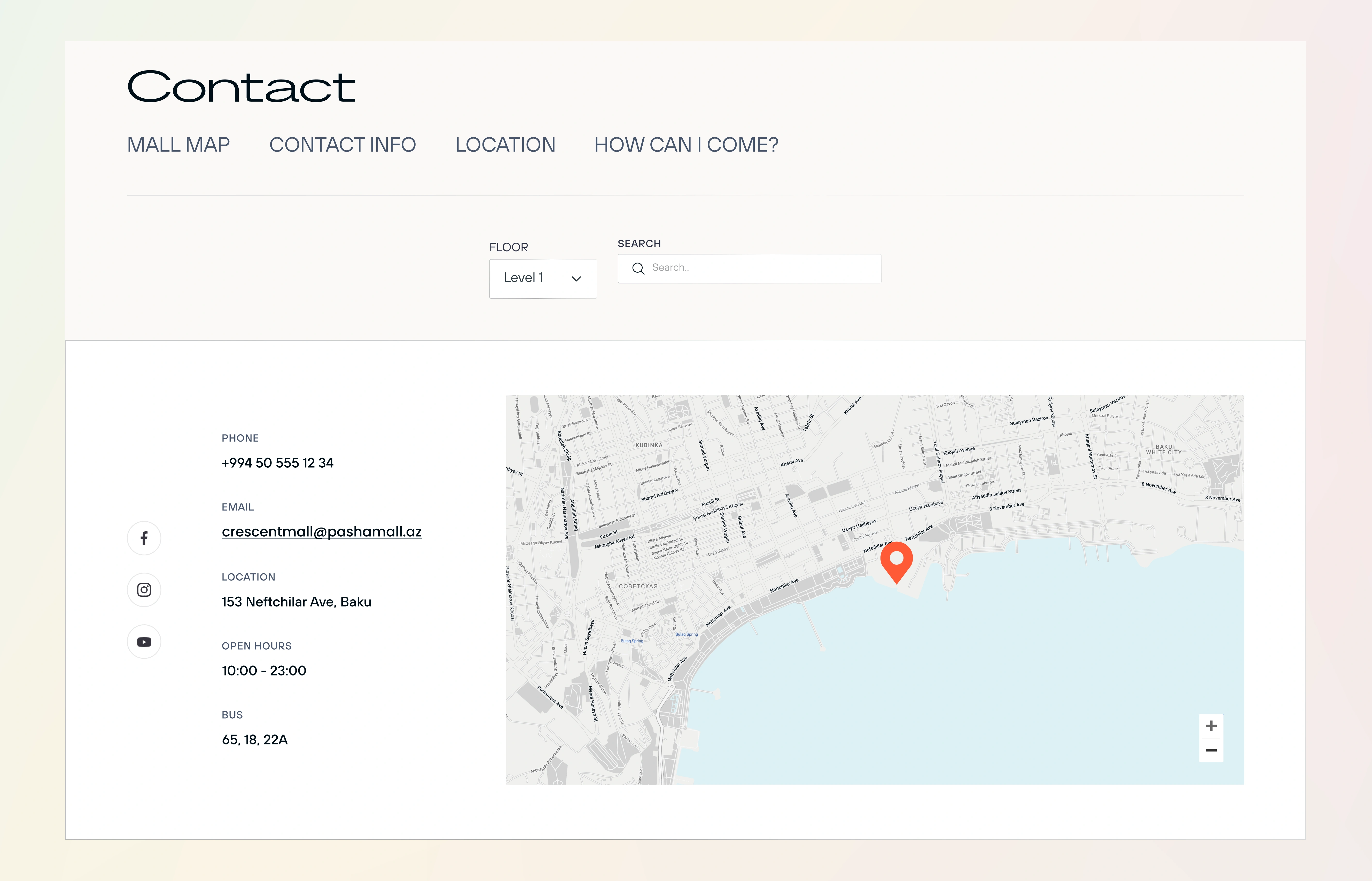Expand the Level 1 floor chevron

(576, 279)
